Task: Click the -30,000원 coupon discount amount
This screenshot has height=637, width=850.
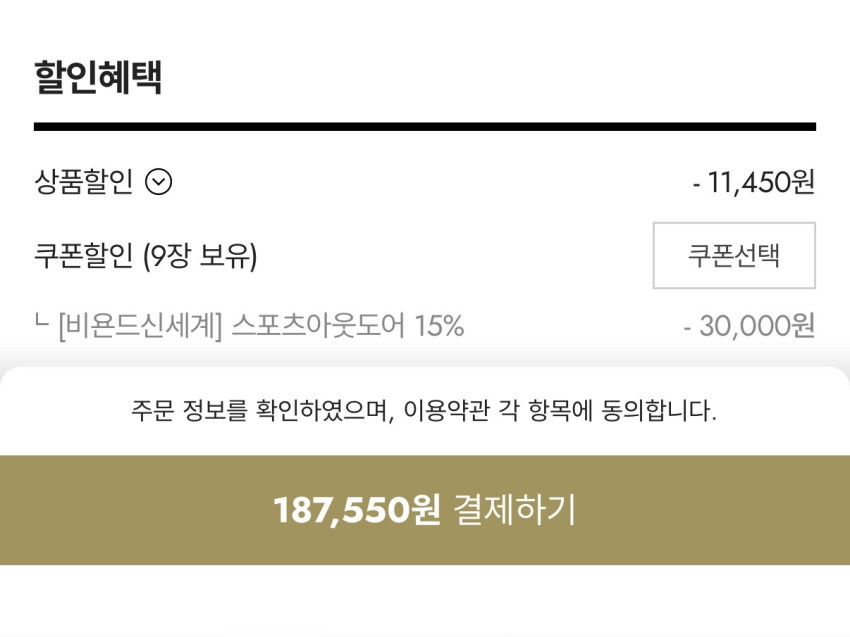Action: pyautogui.click(x=750, y=326)
